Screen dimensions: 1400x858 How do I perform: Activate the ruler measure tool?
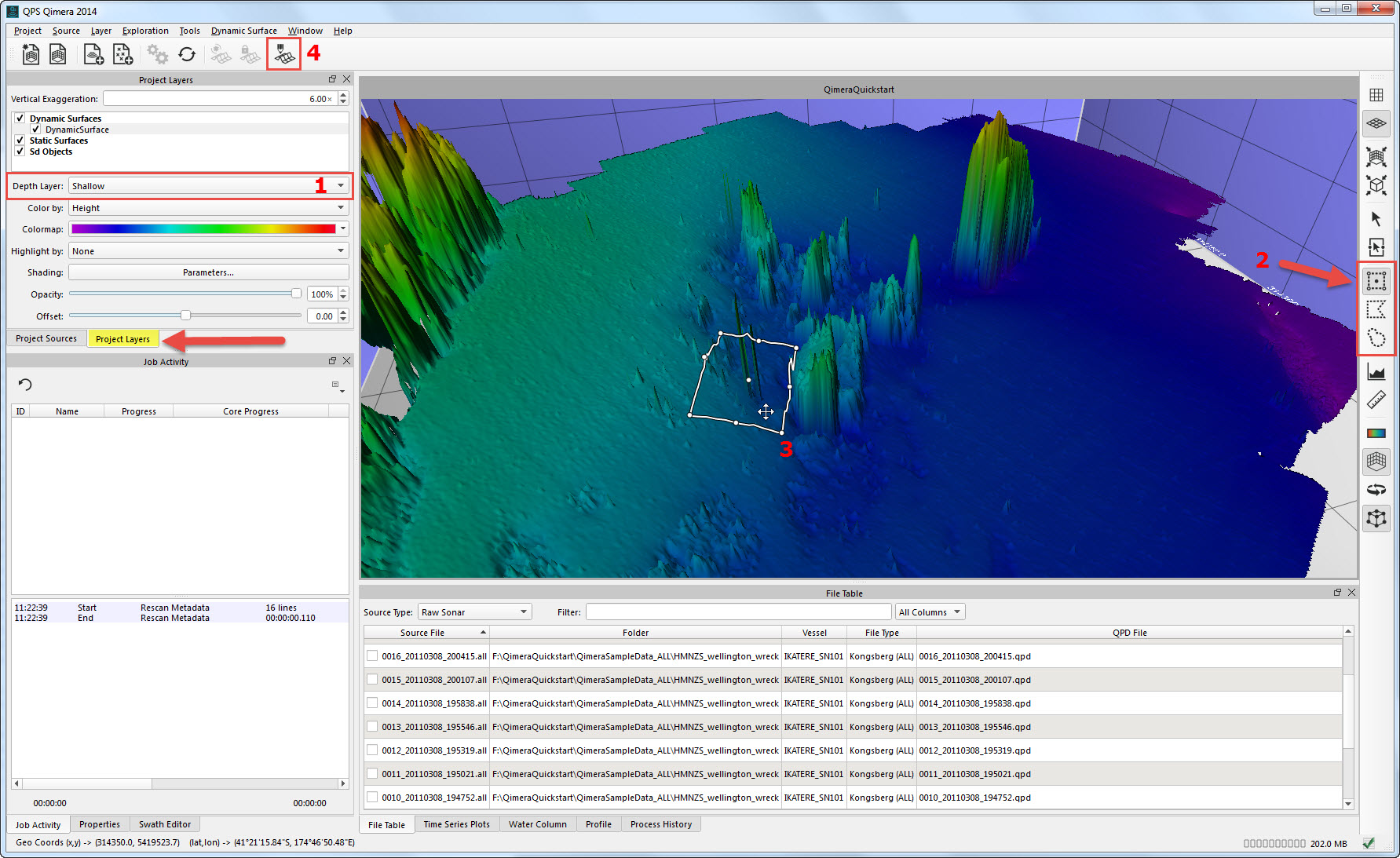(1376, 400)
